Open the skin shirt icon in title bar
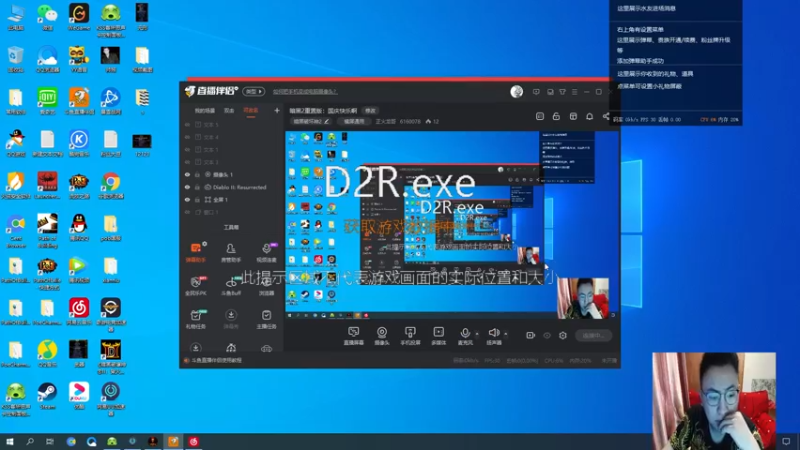This screenshot has height=450, width=800. coord(562,92)
